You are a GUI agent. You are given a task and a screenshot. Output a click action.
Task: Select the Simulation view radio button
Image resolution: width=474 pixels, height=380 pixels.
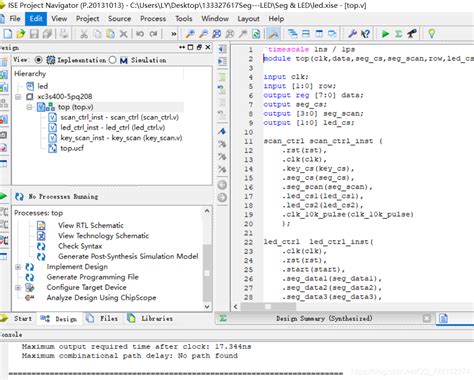[113, 60]
